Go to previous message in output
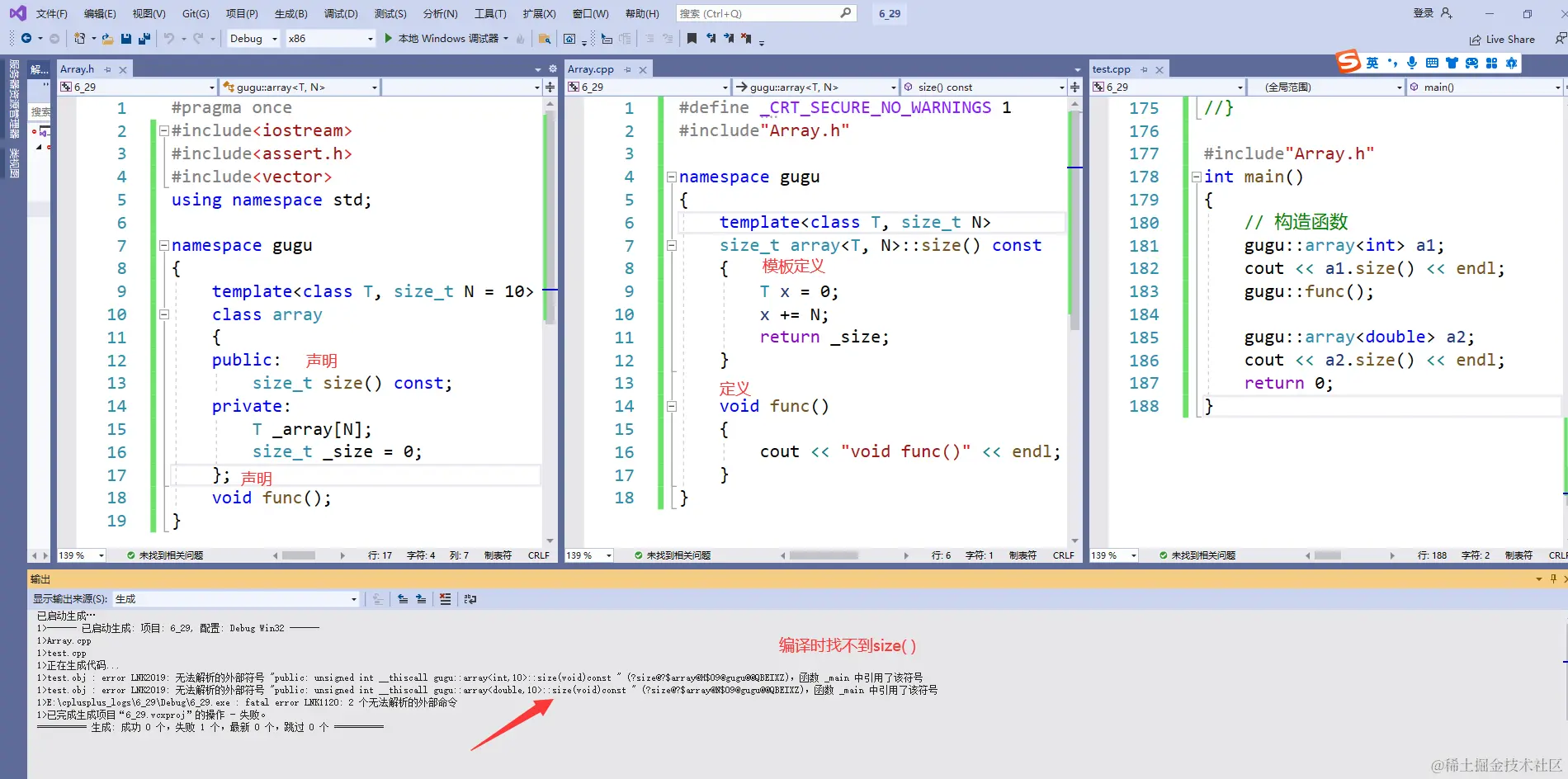Screen dimensions: 1568x779 (403, 599)
